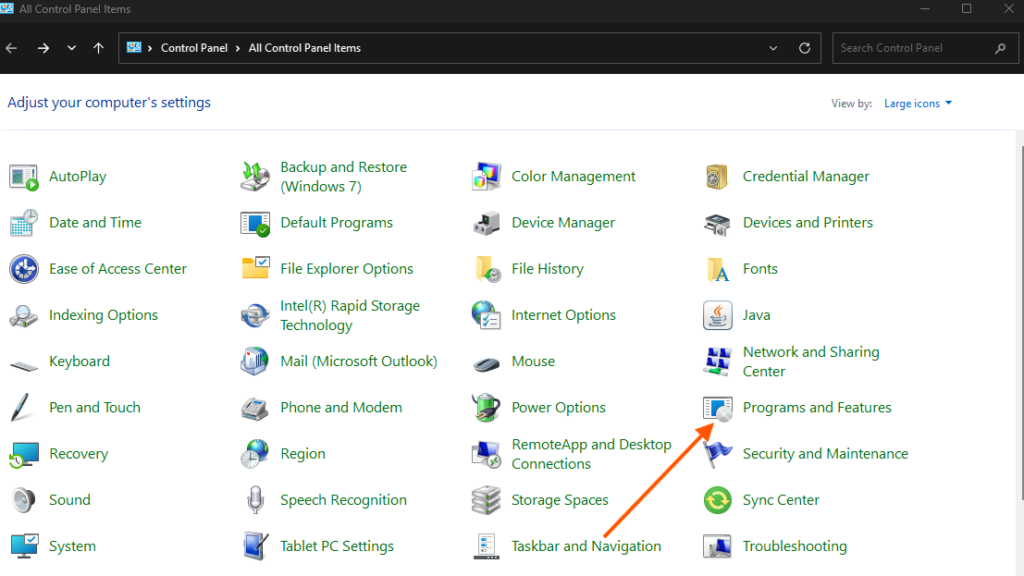Click the Pen and Touch icon

pyautogui.click(x=21, y=408)
